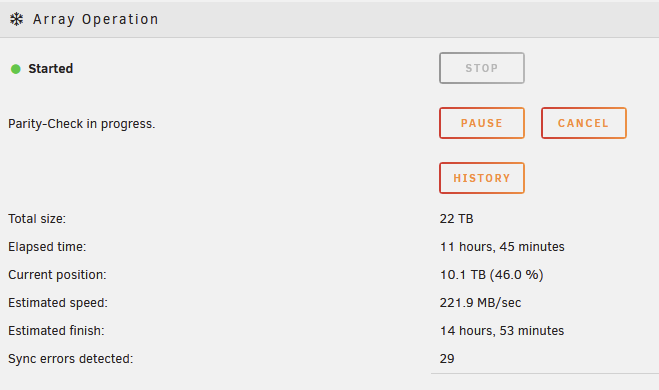Select the 11 hours, 45 minutes value
659x390 pixels.
tap(502, 247)
